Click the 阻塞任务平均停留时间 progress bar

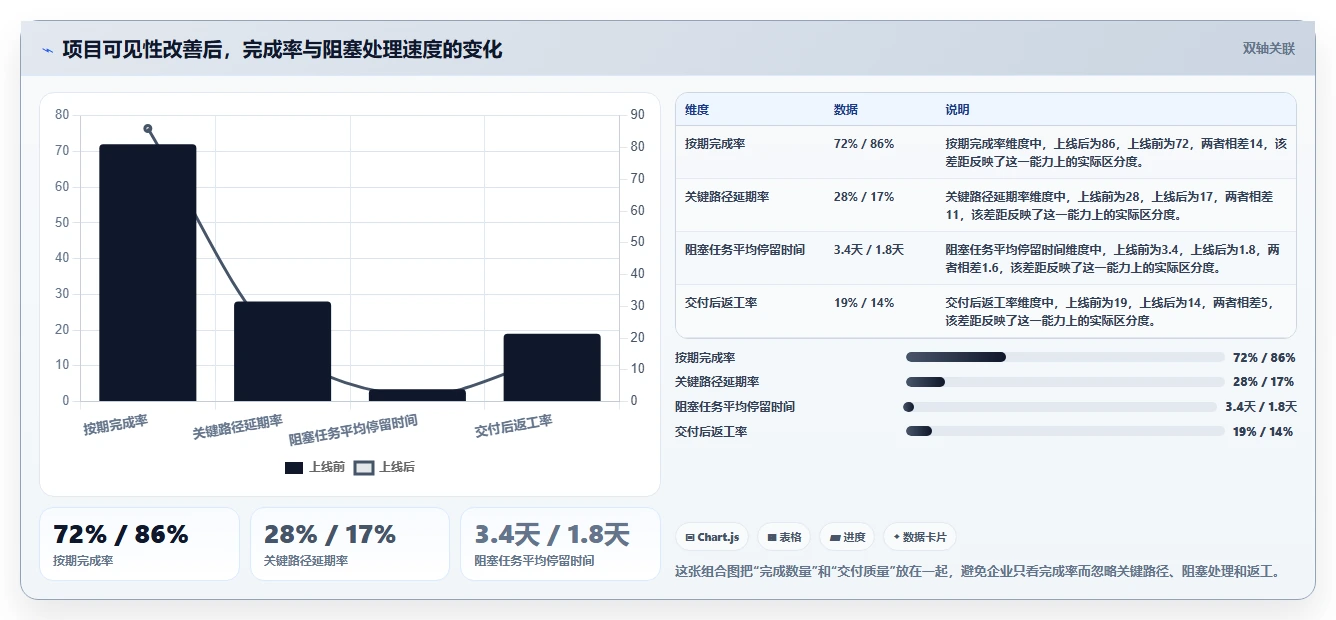[x=1060, y=407]
